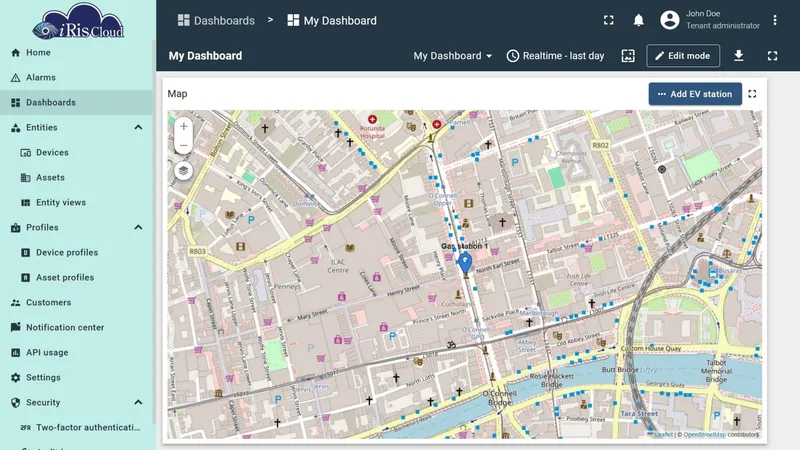Click the Customers people icon

pyautogui.click(x=15, y=303)
